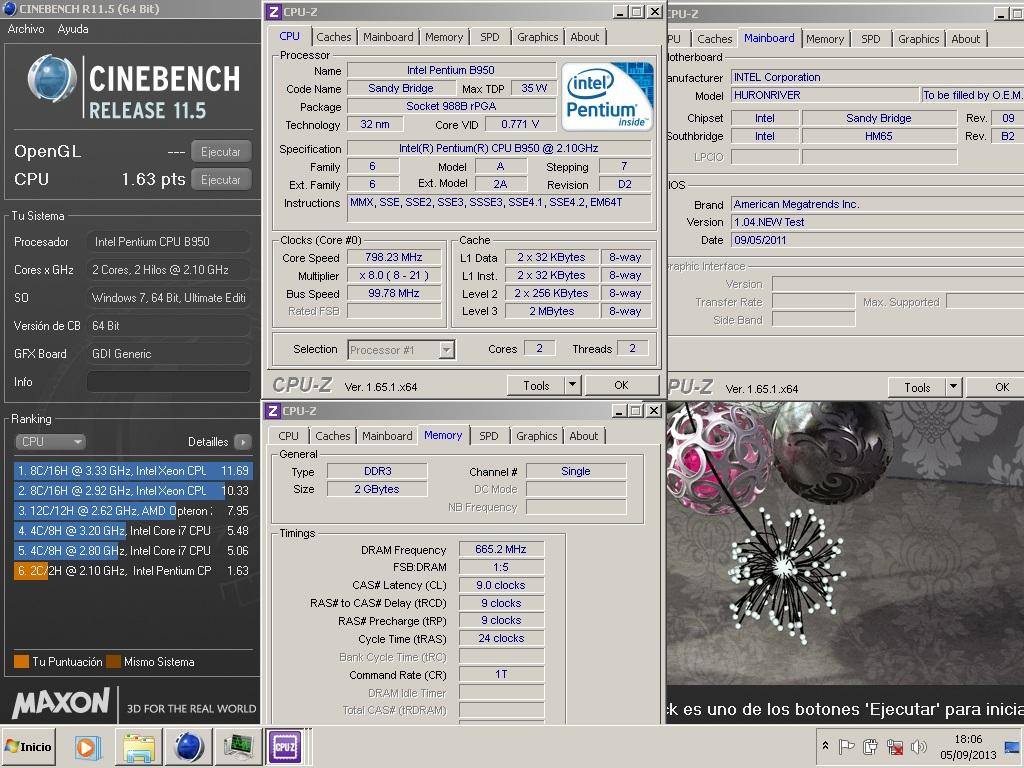Screen dimensions: 1024x768
Task: Select ranking row 8C/16H @ 3.33 GHz
Action: click(133, 471)
